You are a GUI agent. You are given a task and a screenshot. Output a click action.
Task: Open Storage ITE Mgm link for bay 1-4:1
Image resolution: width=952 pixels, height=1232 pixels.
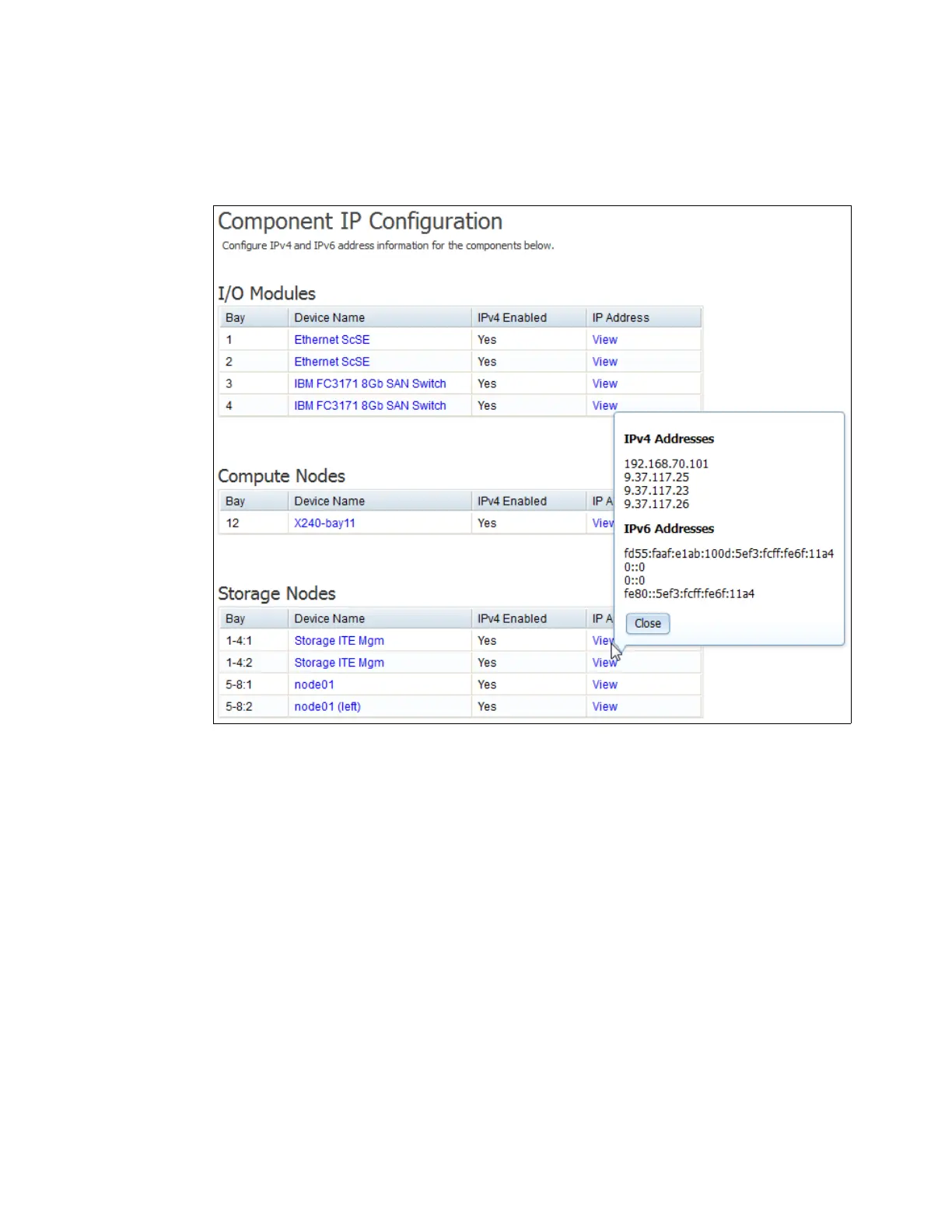click(x=339, y=641)
